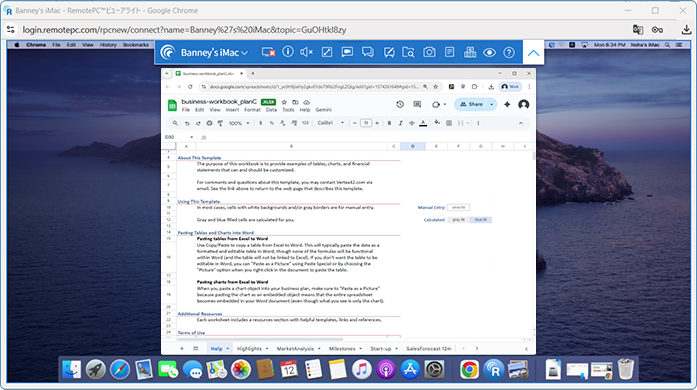This screenshot has height=390, width=697.
Task: Switch to the MarketAnalysis sheet tab
Action: point(295,349)
